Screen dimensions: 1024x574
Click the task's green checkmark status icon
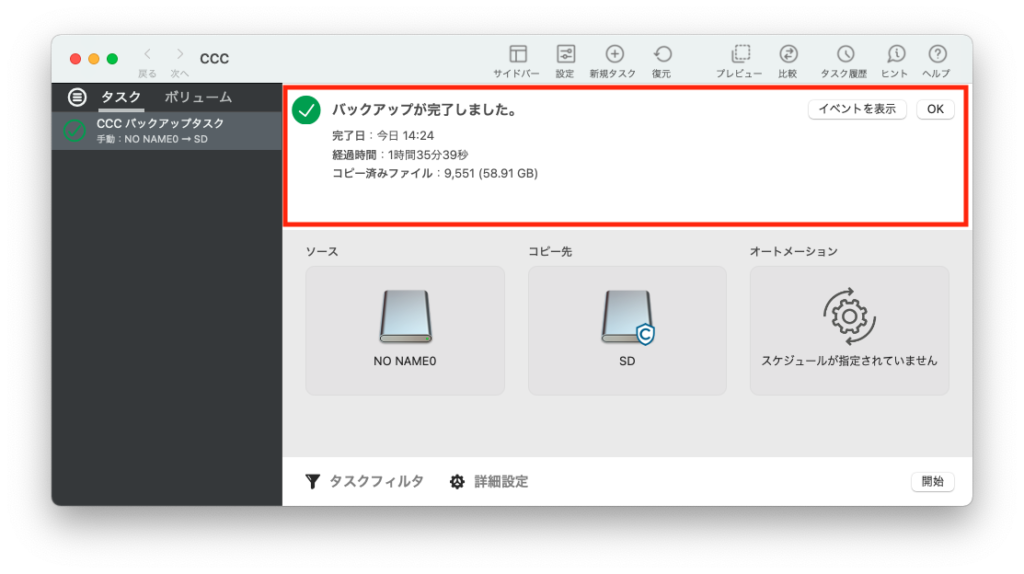coord(74,131)
